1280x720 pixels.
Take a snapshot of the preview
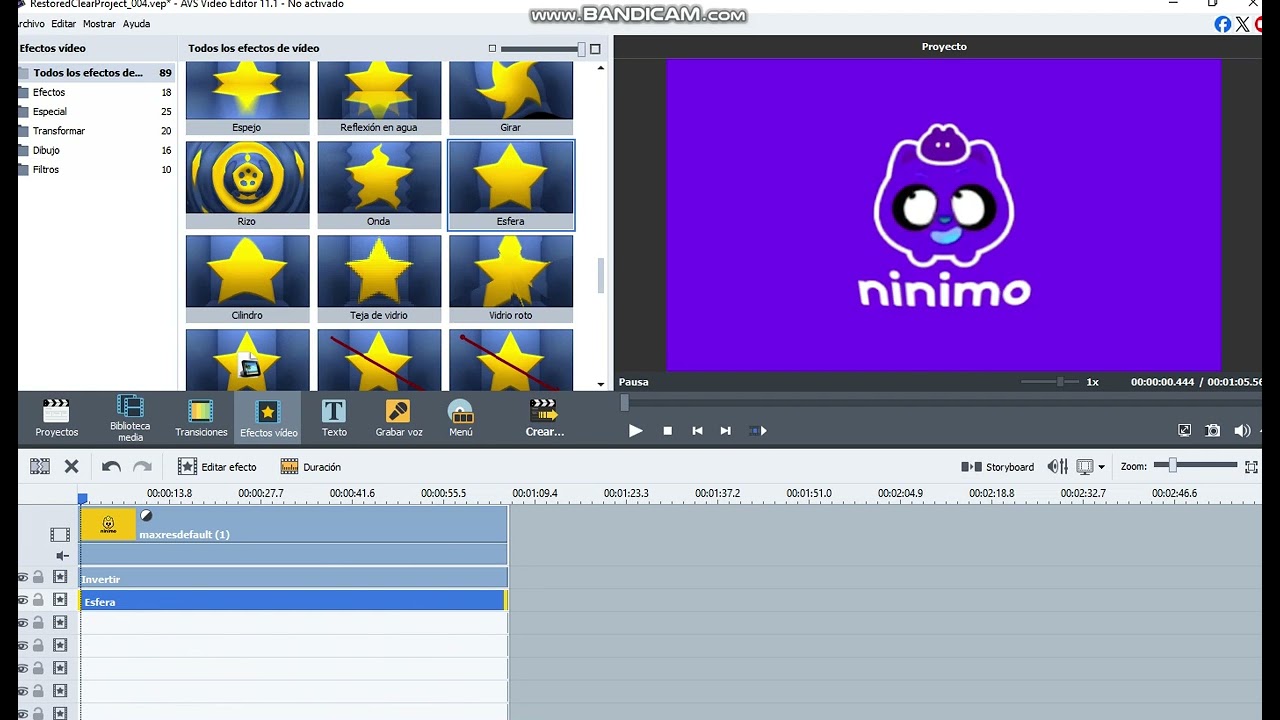click(1213, 431)
